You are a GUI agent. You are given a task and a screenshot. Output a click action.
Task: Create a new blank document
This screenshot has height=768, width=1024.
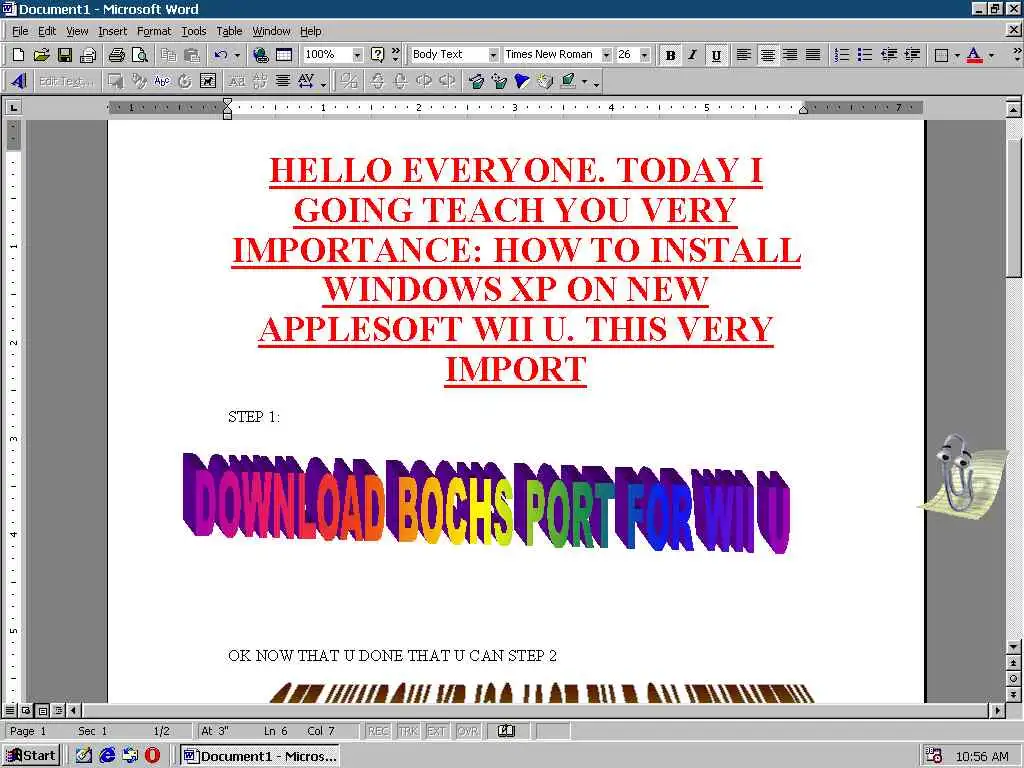[18, 55]
